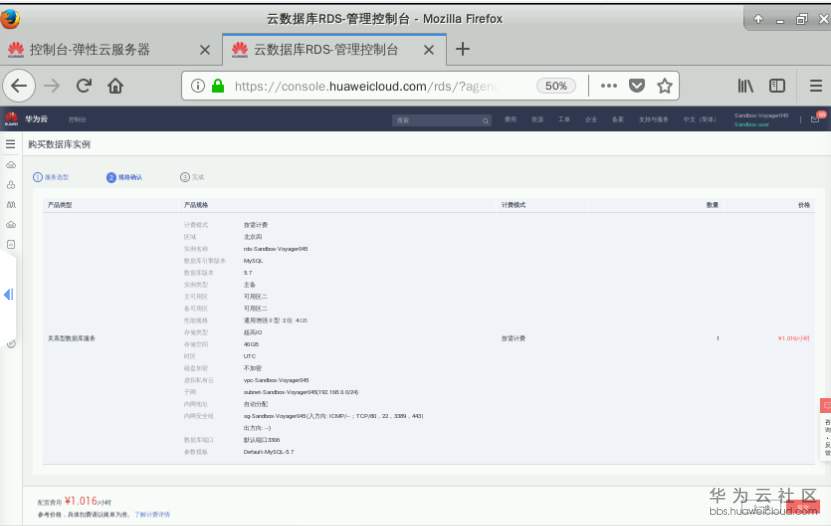Click the 产品规格 column header
This screenshot has width=831, height=526.
[196, 205]
